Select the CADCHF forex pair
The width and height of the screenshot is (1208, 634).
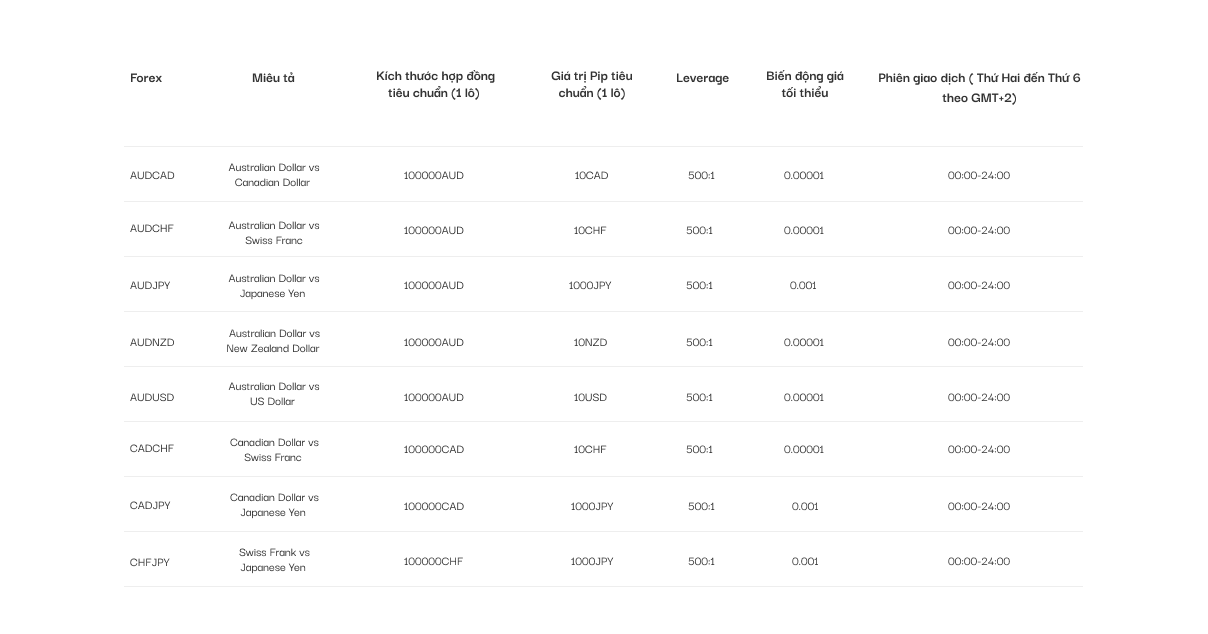point(152,448)
